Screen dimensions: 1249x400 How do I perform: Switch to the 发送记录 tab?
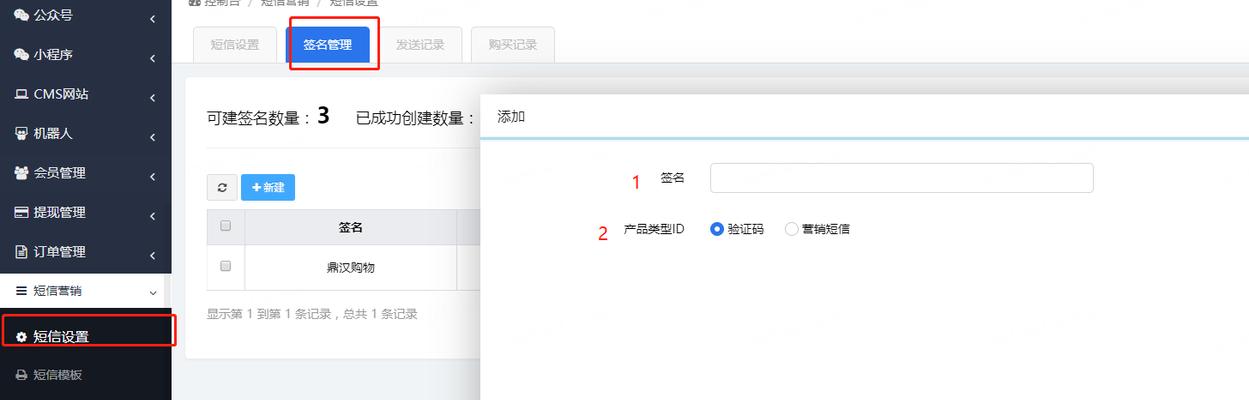point(420,45)
